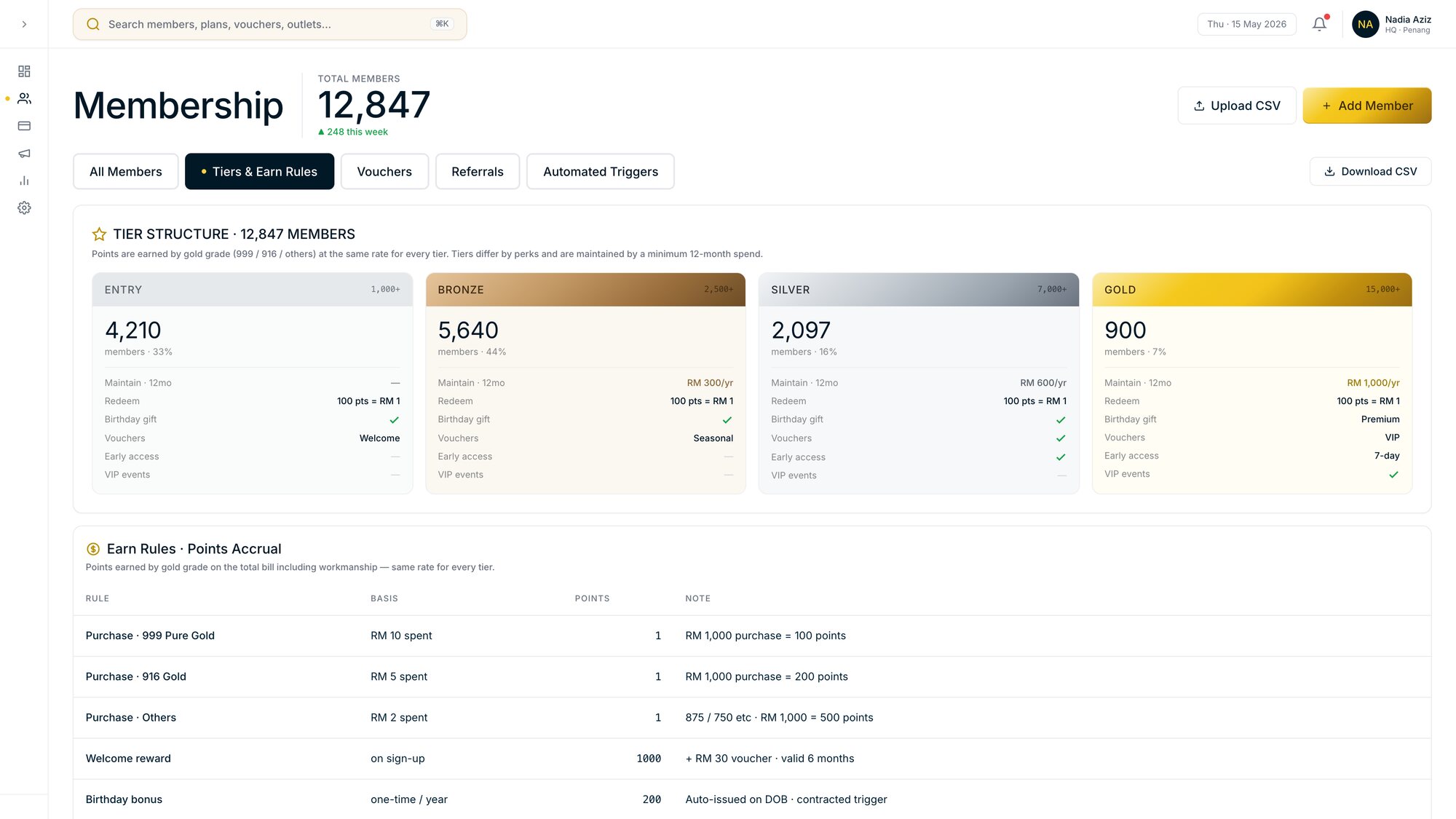
Task: Expand the sidebar with the chevron arrow
Action: coord(24,24)
